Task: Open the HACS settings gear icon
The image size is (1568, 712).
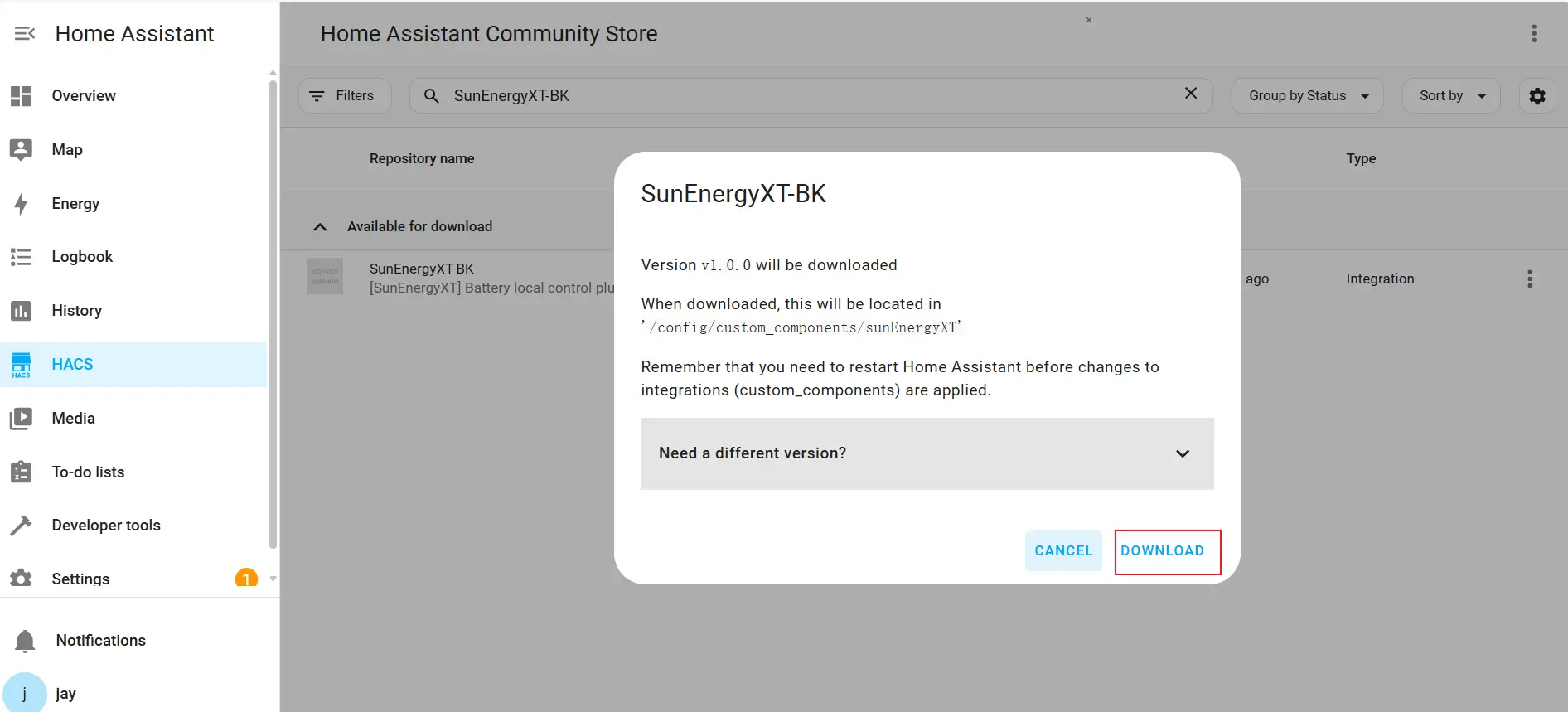Action: point(1537,96)
